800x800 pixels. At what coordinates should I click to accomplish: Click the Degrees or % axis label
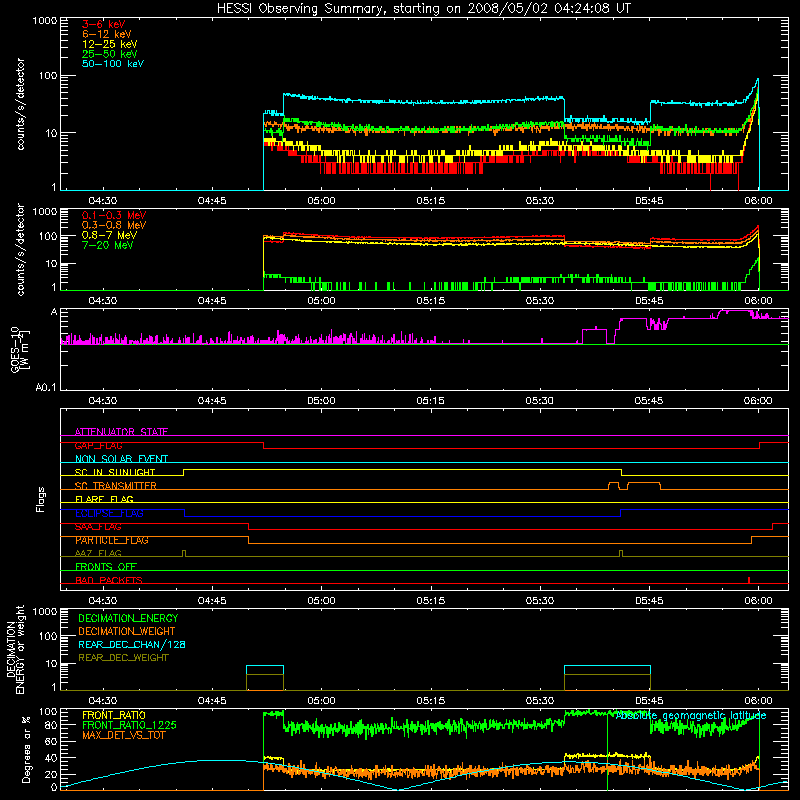(x=26, y=749)
